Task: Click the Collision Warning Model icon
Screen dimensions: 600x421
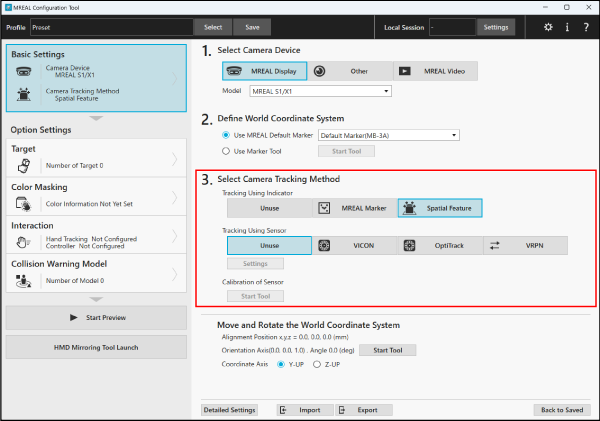Action: (24, 281)
